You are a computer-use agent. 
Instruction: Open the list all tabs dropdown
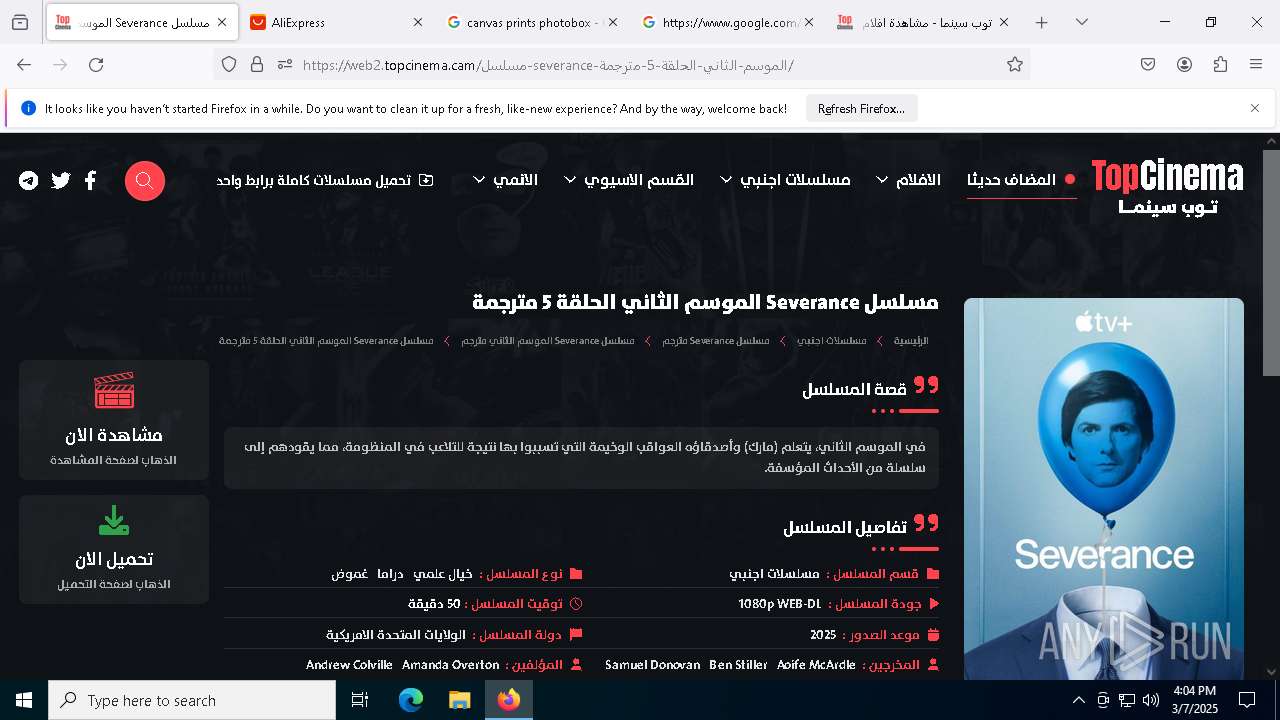pyautogui.click(x=1082, y=22)
